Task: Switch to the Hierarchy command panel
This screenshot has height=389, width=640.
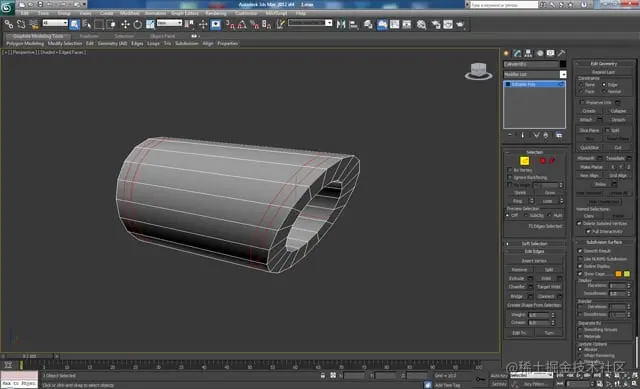Action: [x=529, y=53]
